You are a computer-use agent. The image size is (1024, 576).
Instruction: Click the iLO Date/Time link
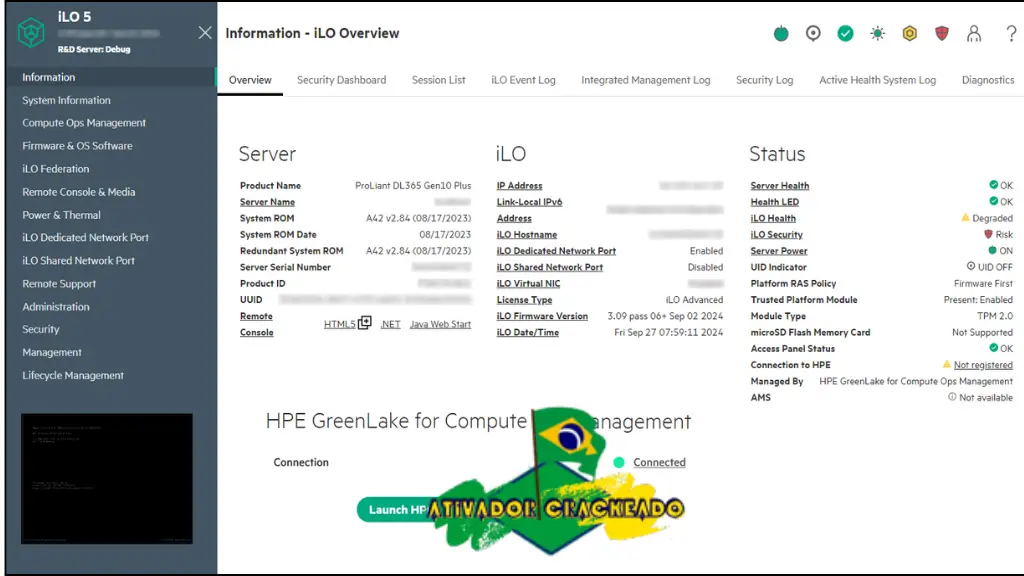tap(528, 332)
